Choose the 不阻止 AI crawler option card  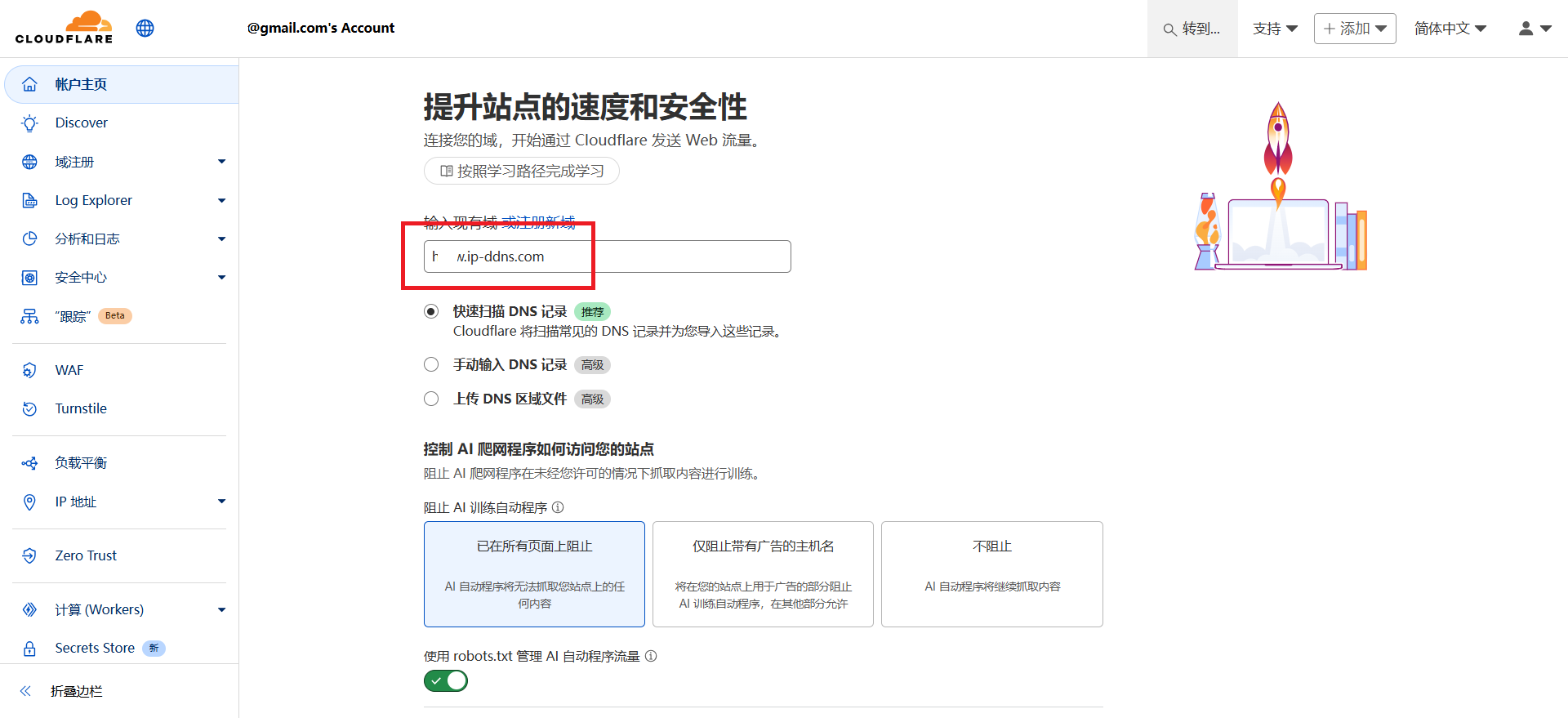click(991, 573)
